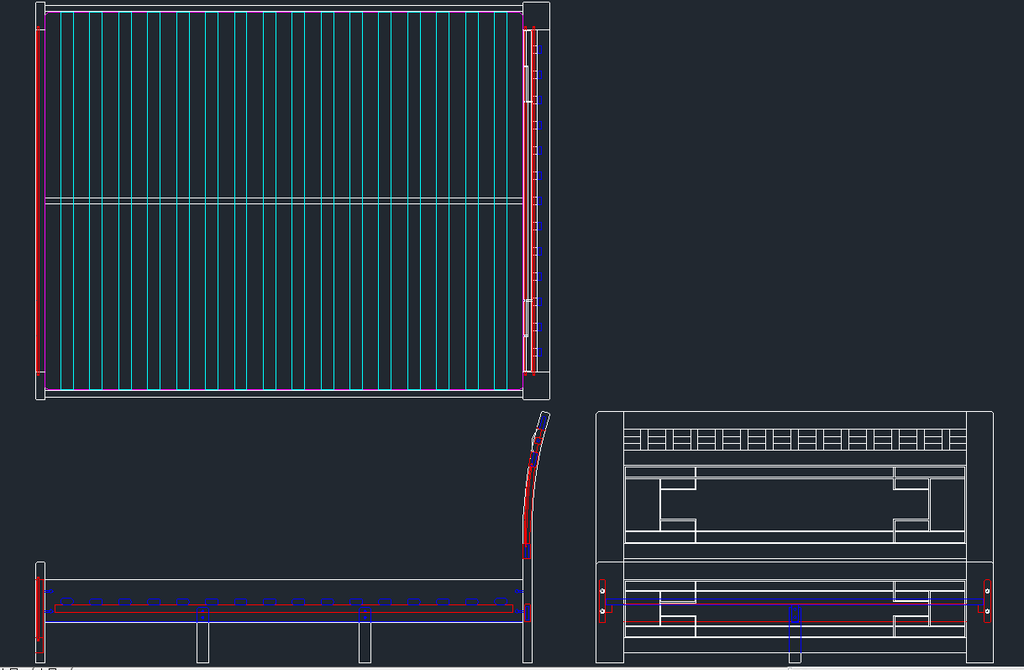
Task: Pick the blue center support leg in front elevation
Action: coord(795,634)
